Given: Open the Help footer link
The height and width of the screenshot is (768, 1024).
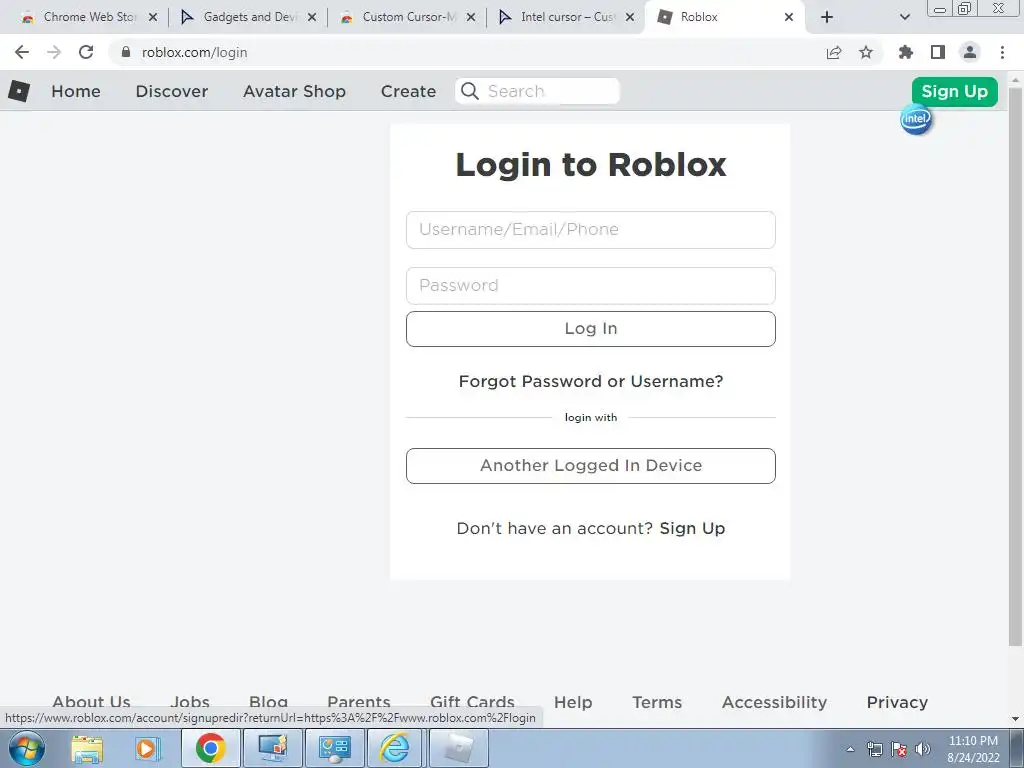Looking at the screenshot, I should pos(573,702).
